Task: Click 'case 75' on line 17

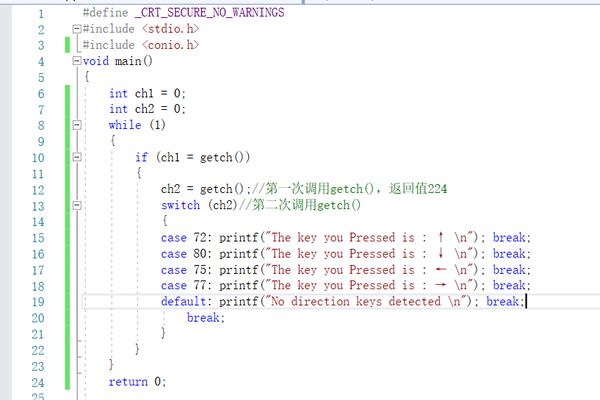Action: [x=184, y=270]
